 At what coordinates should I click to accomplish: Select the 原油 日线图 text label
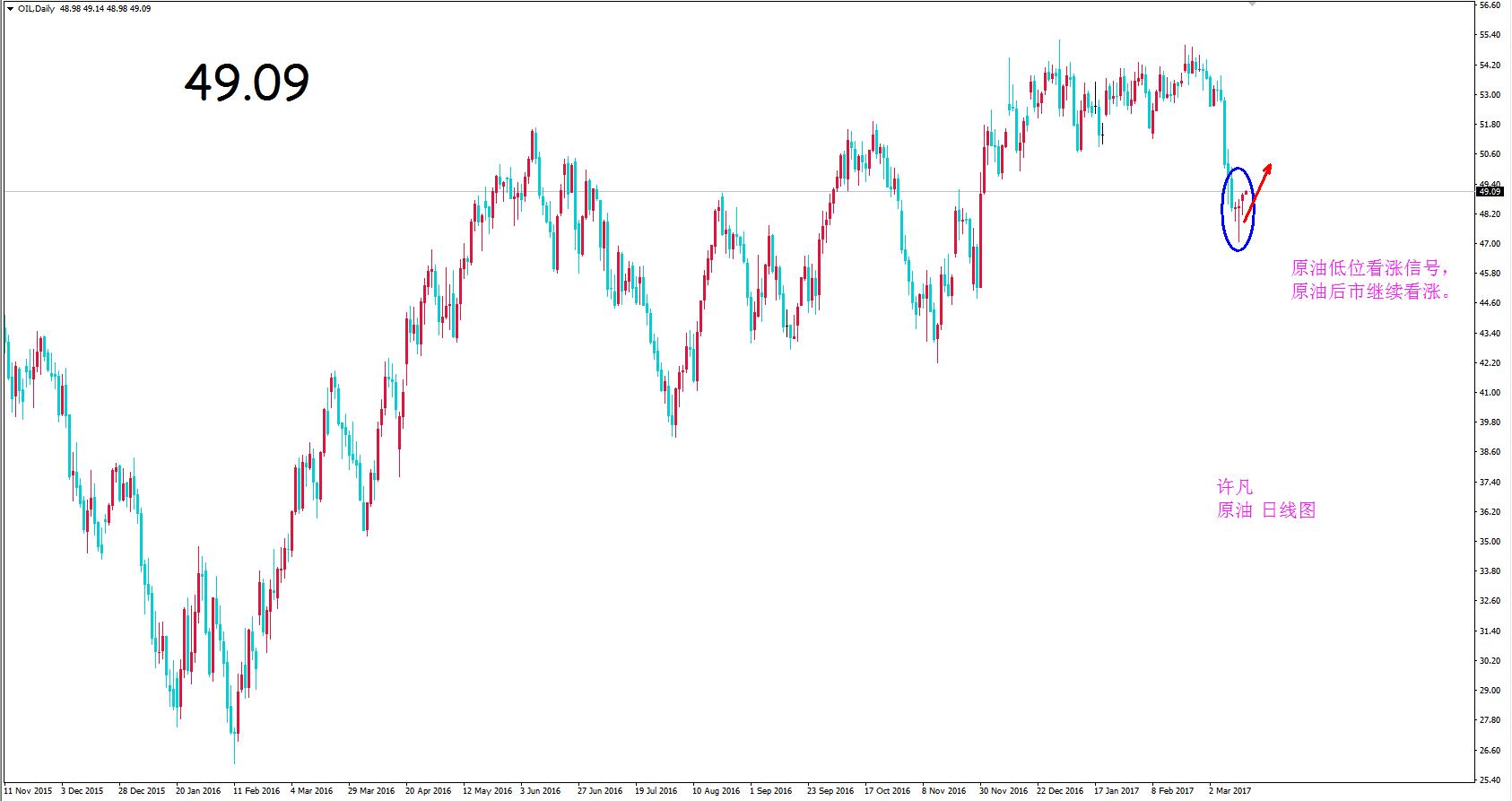1265,510
